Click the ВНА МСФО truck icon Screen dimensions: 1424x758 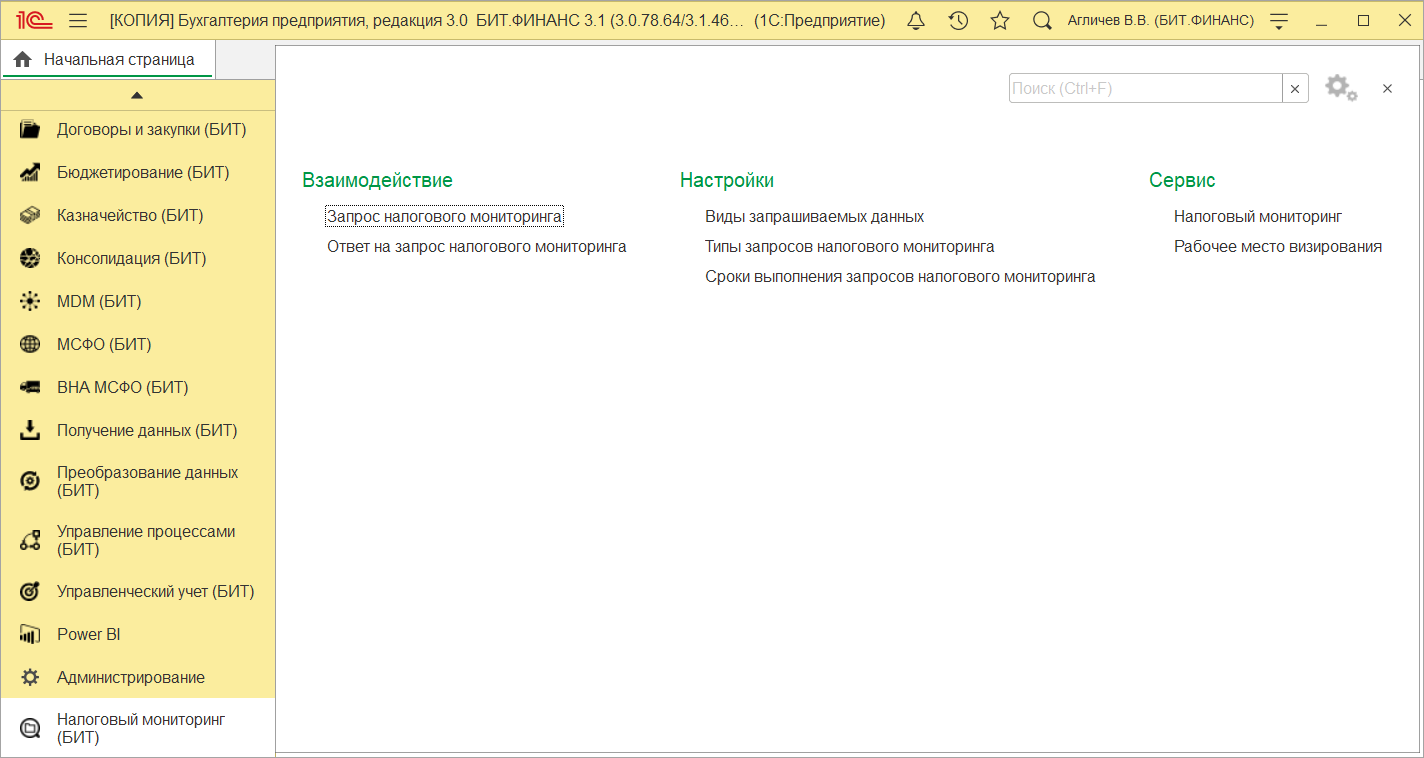30,387
